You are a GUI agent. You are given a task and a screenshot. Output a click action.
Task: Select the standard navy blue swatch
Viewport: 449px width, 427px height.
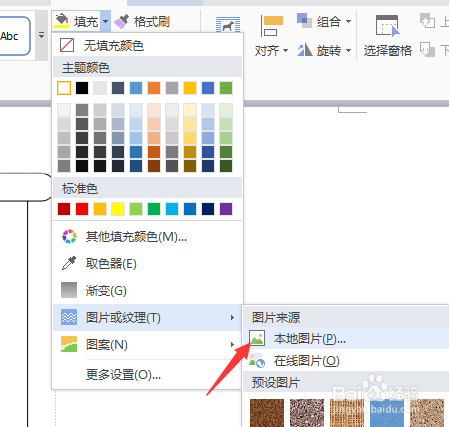point(208,209)
